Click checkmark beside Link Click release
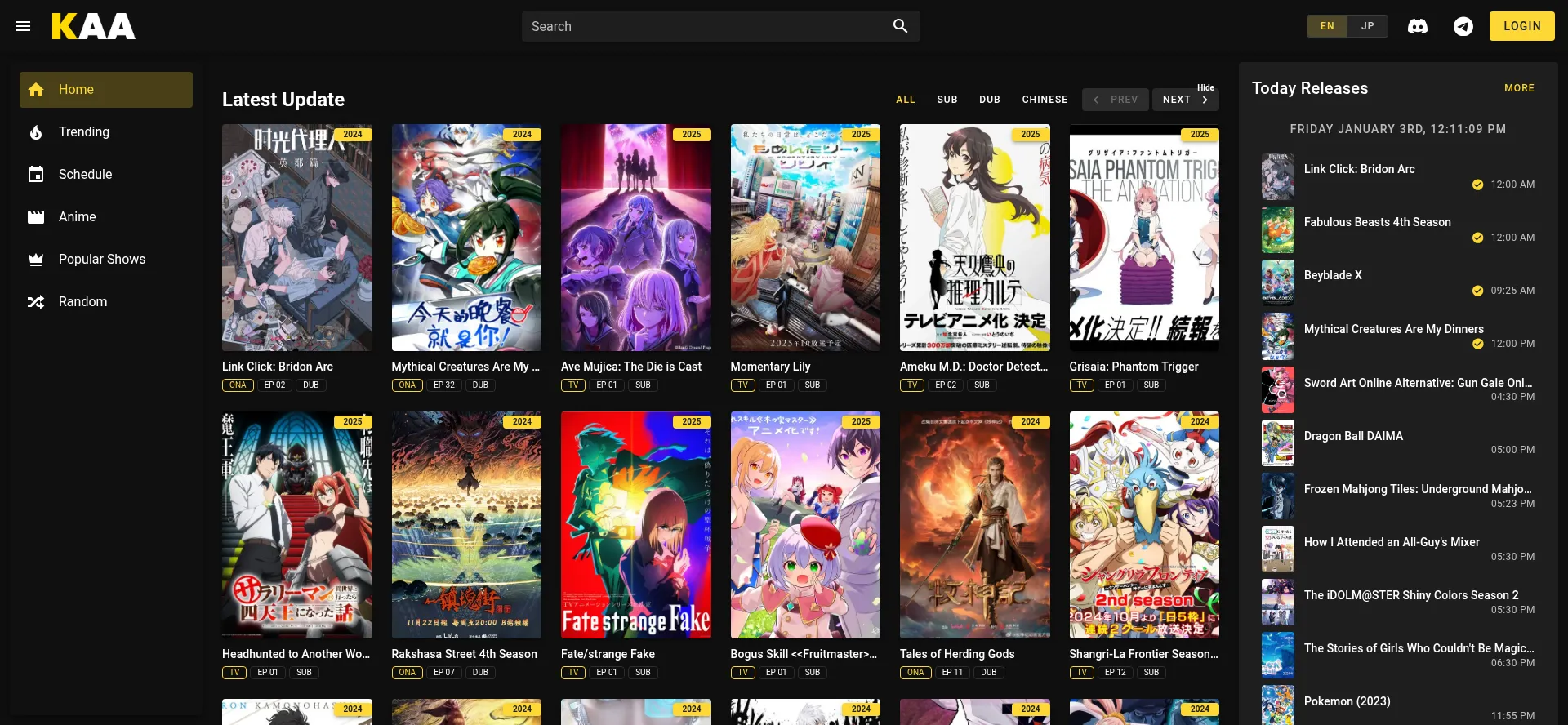The height and width of the screenshot is (725, 1568). [1477, 185]
